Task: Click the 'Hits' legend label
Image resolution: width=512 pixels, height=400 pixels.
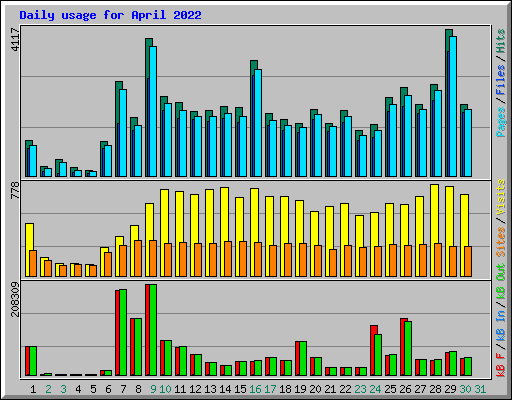Action: (x=501, y=41)
